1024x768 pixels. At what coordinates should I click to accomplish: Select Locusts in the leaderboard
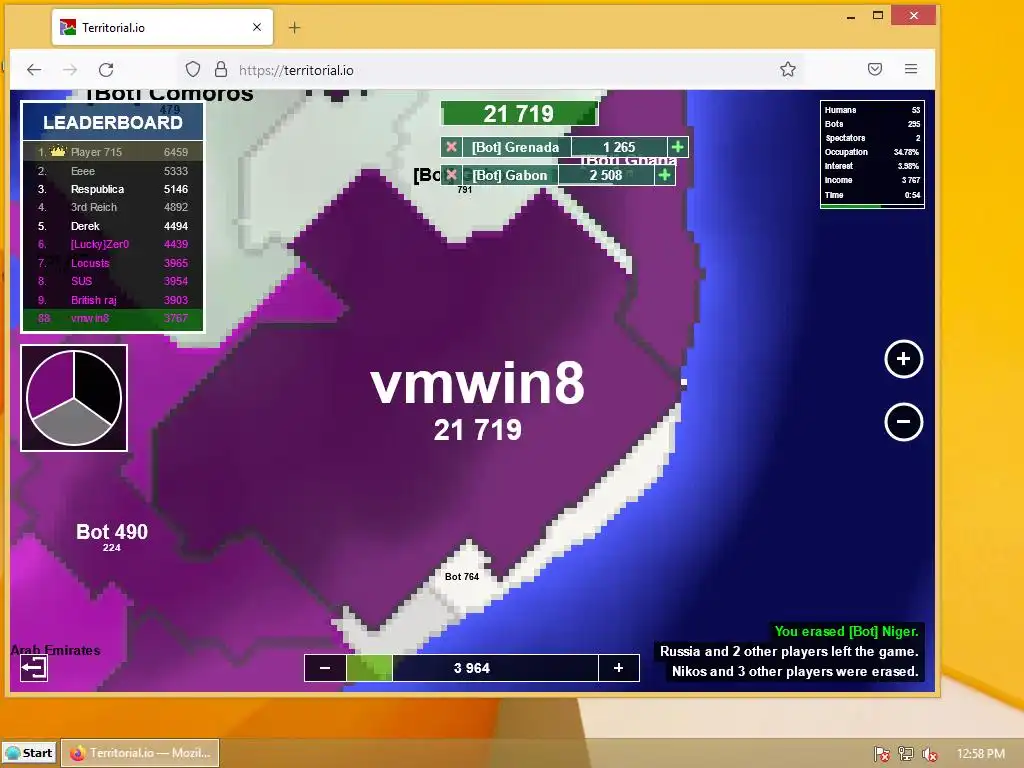tap(113, 263)
